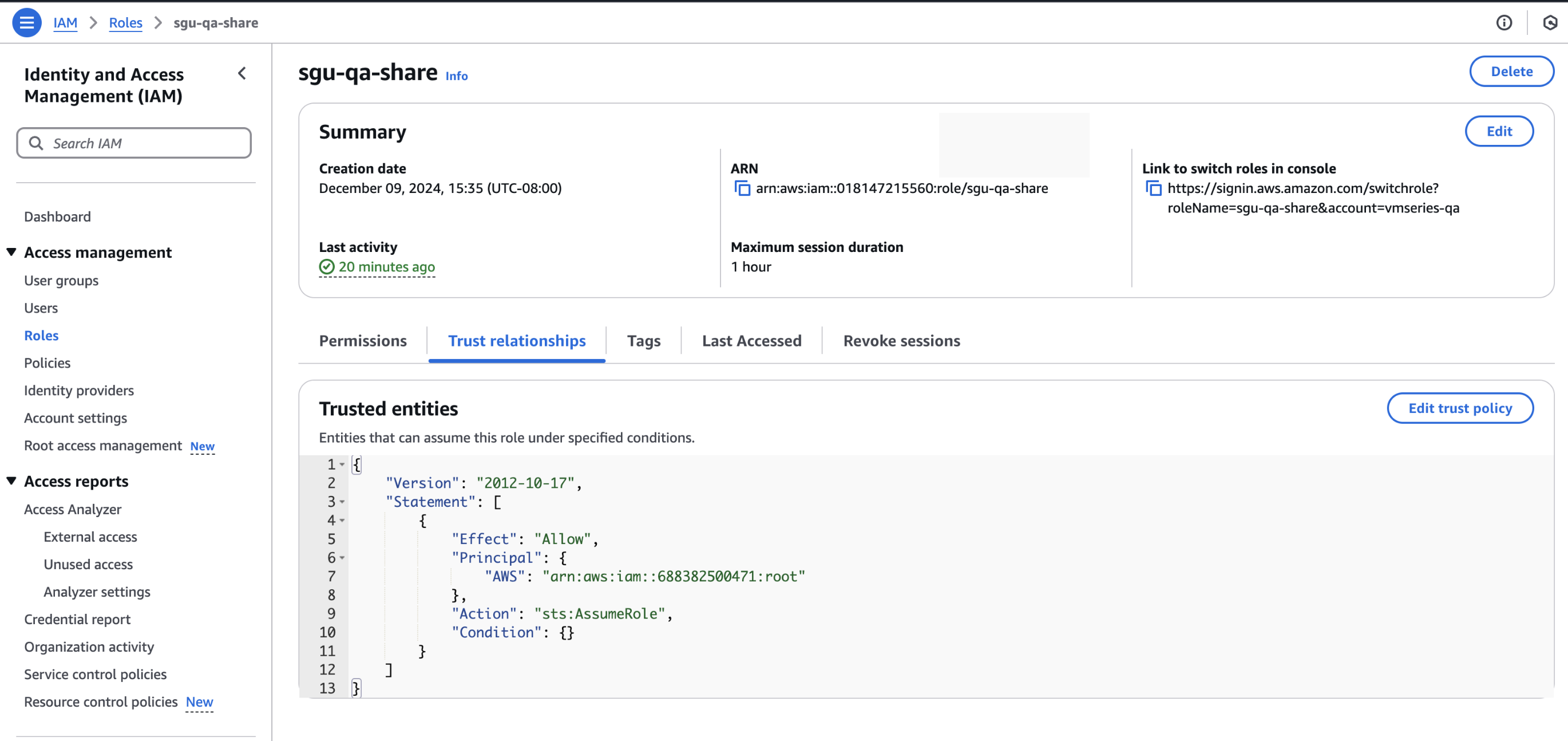The width and height of the screenshot is (1568, 741).
Task: Click the Edit trust policy button
Action: (1460, 408)
